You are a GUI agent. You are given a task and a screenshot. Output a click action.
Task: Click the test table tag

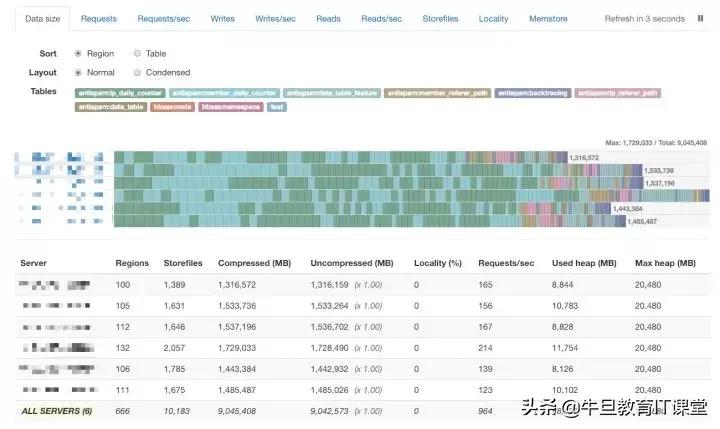tap(277, 107)
